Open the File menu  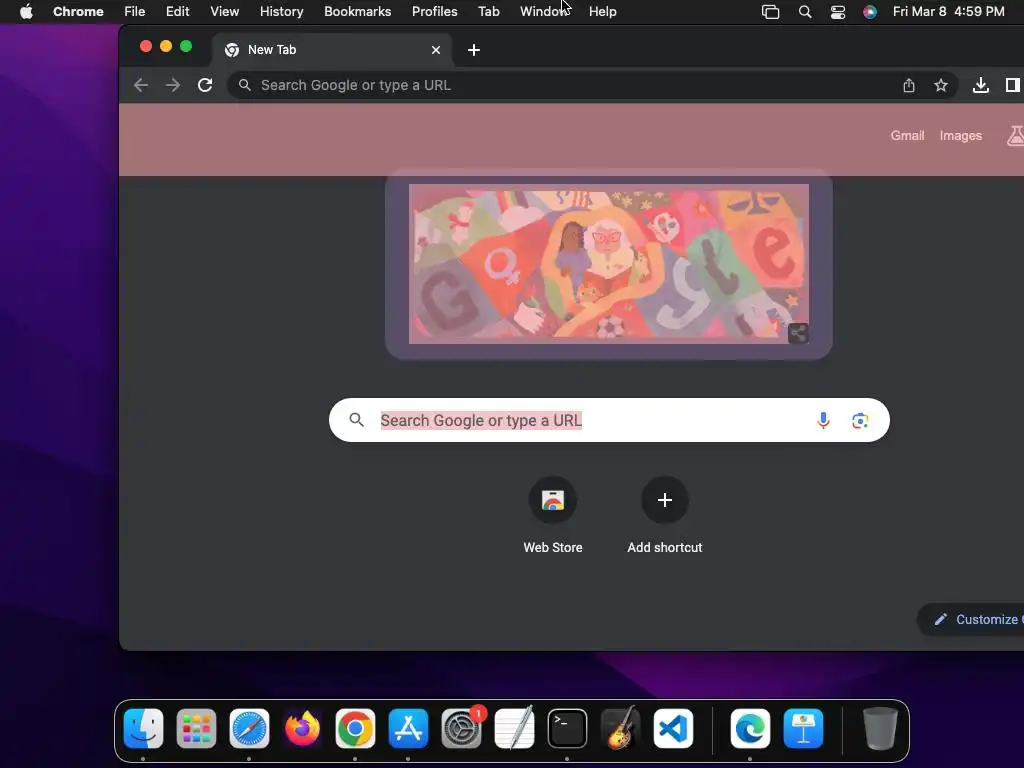pyautogui.click(x=135, y=12)
